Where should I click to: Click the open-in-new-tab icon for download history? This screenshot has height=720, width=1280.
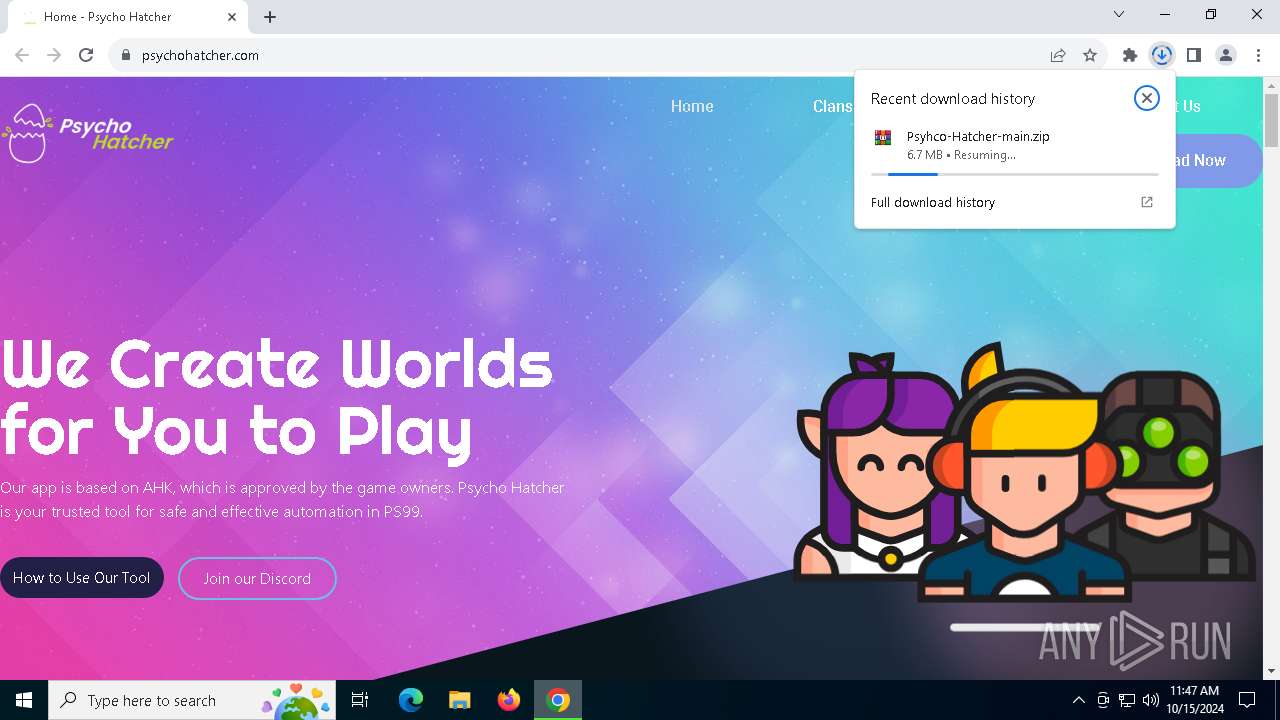point(1147,202)
